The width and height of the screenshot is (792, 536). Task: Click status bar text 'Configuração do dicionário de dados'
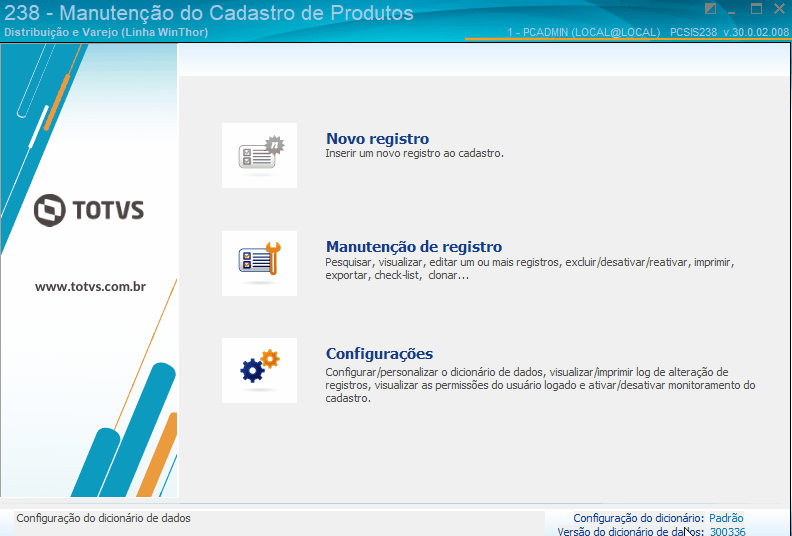tap(104, 518)
